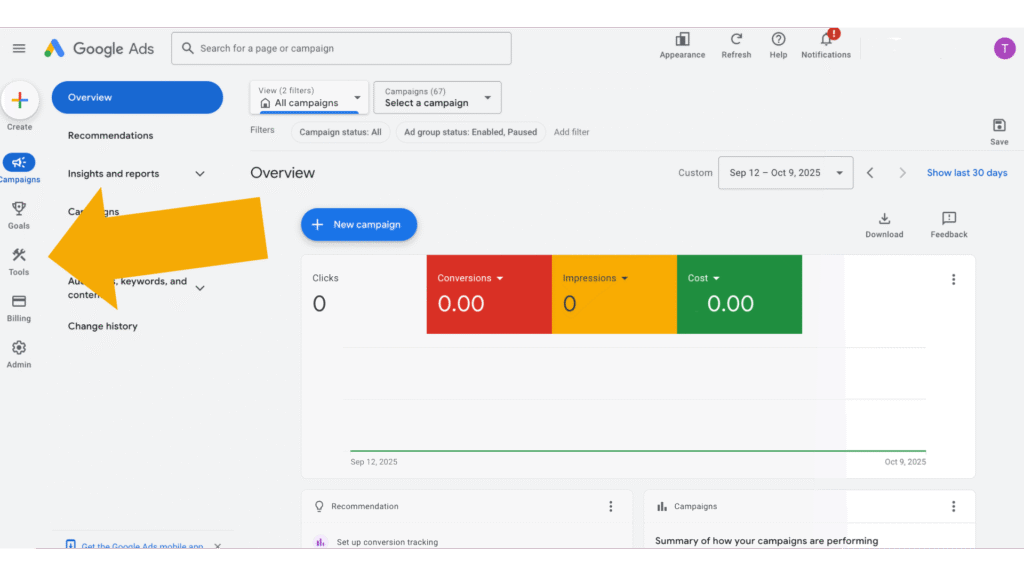
Task: Open the Notifications bell
Action: 826,40
